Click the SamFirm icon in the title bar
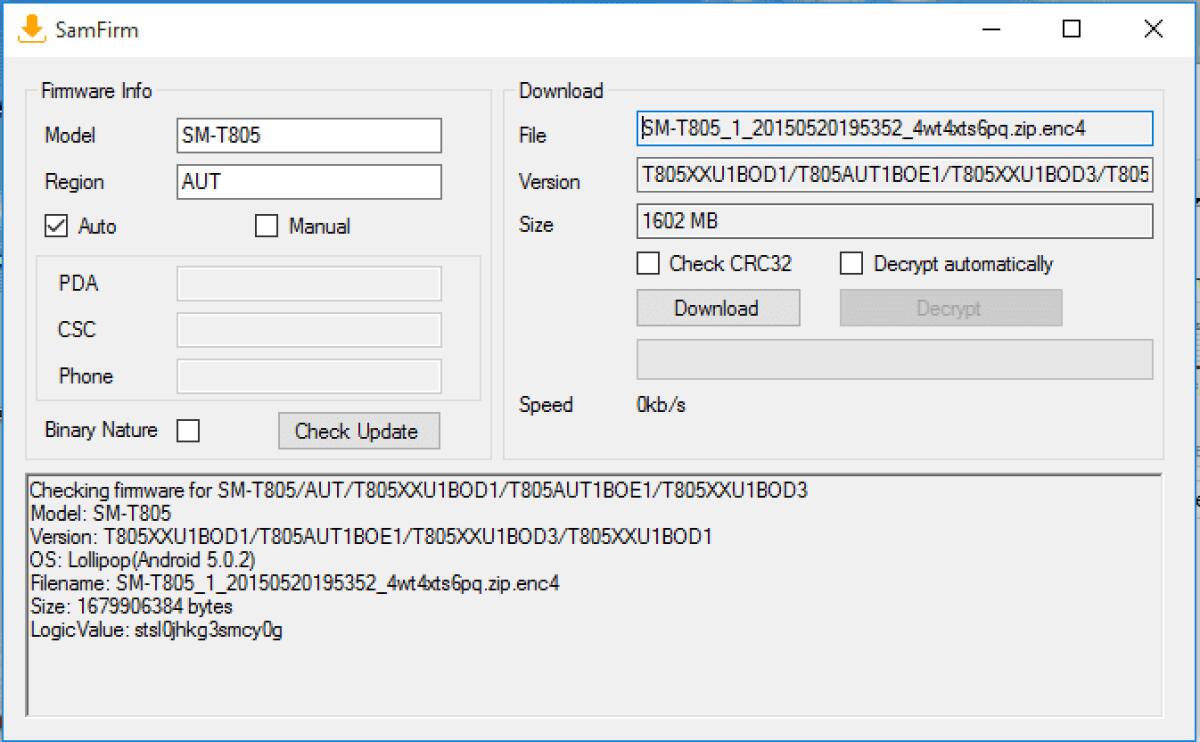 30,29
